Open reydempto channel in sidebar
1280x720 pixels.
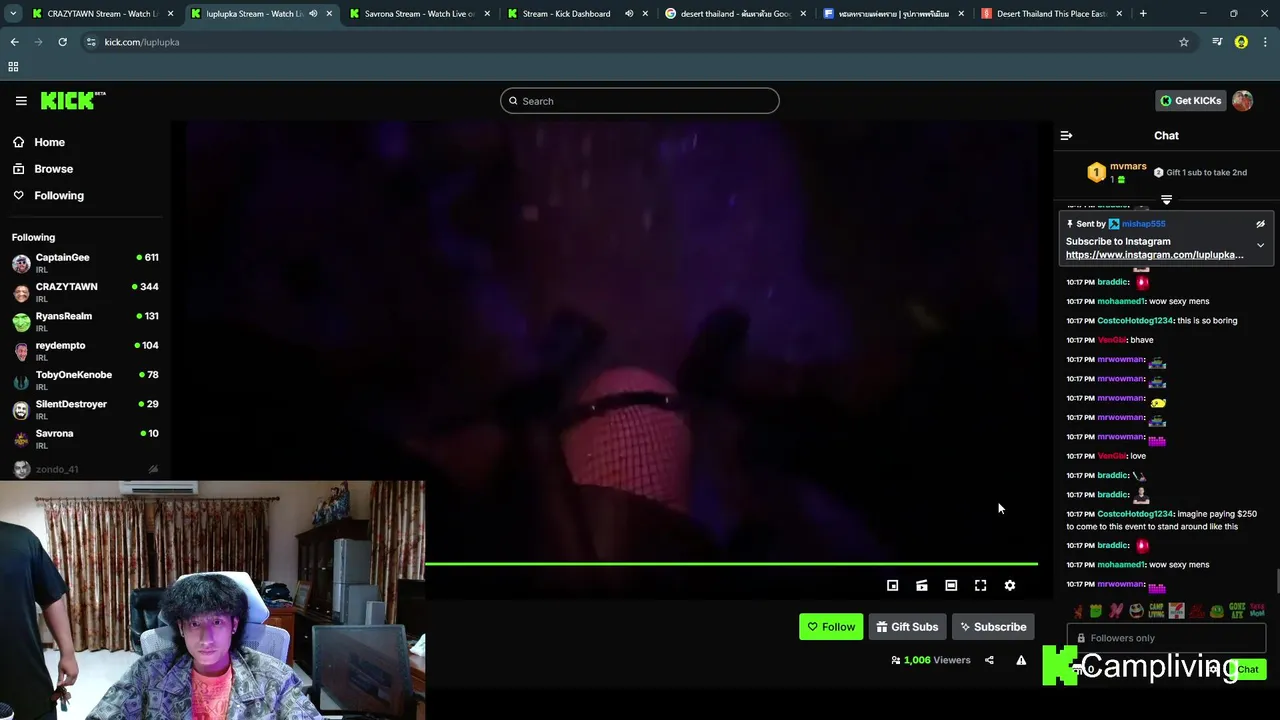(85, 351)
